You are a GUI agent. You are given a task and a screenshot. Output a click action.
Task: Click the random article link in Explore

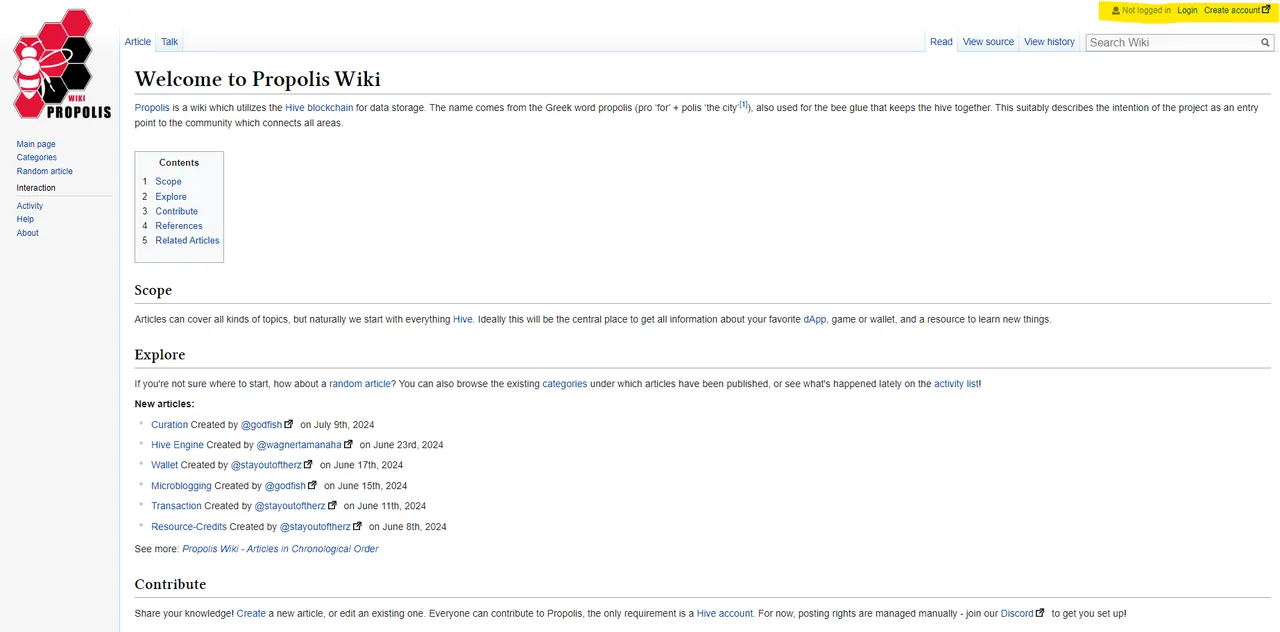click(x=360, y=384)
